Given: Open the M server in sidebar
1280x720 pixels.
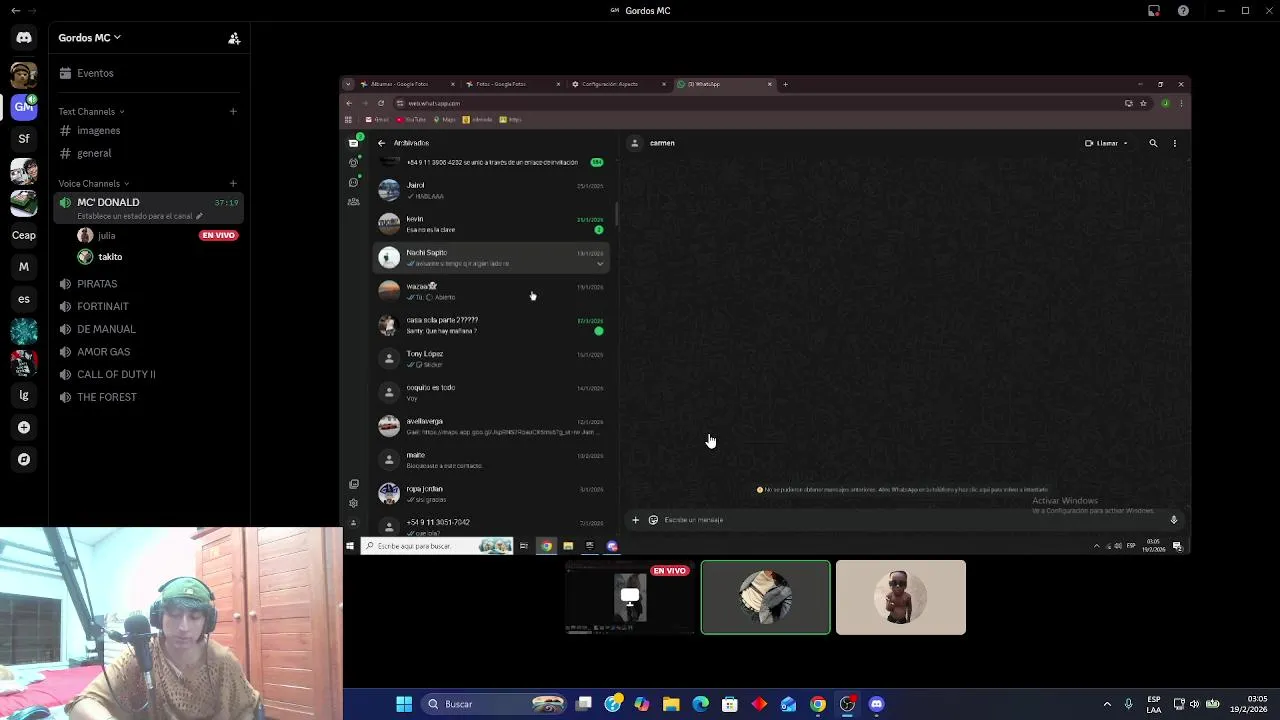Looking at the screenshot, I should click(x=24, y=267).
